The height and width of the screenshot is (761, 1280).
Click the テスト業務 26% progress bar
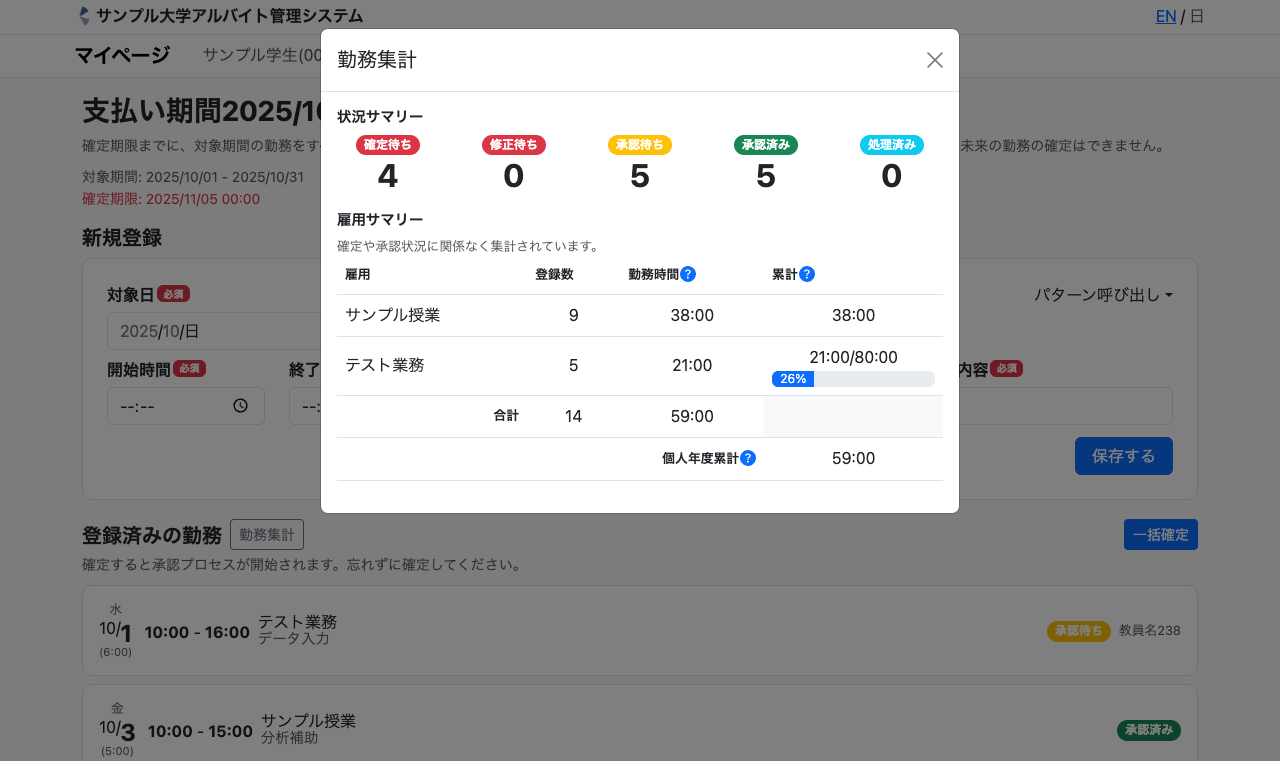point(853,379)
